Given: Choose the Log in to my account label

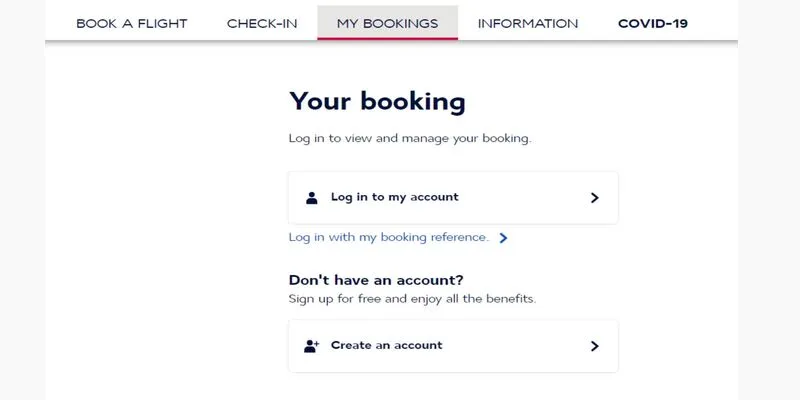Looking at the screenshot, I should 394,197.
